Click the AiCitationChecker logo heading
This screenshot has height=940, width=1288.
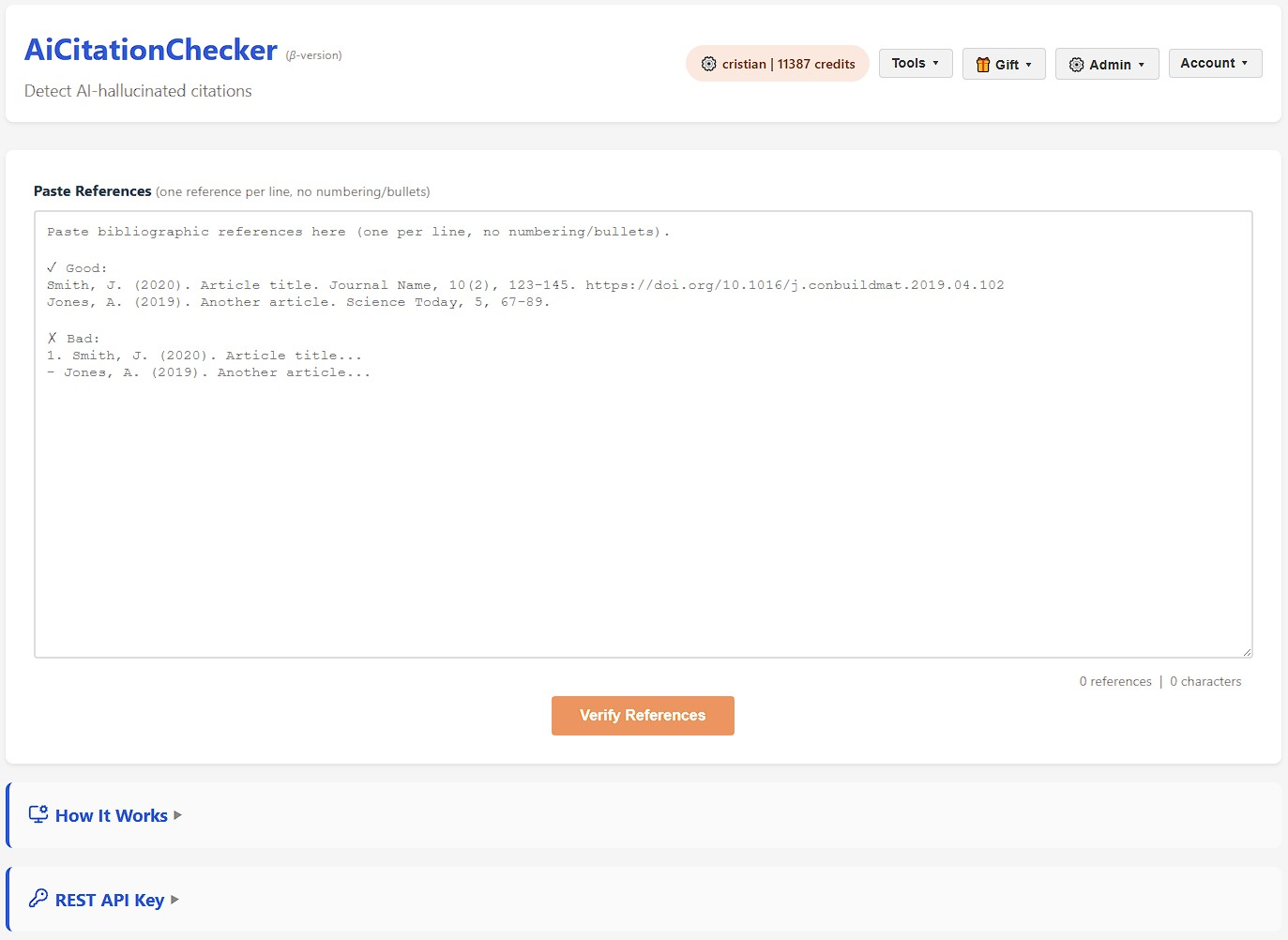(x=150, y=49)
